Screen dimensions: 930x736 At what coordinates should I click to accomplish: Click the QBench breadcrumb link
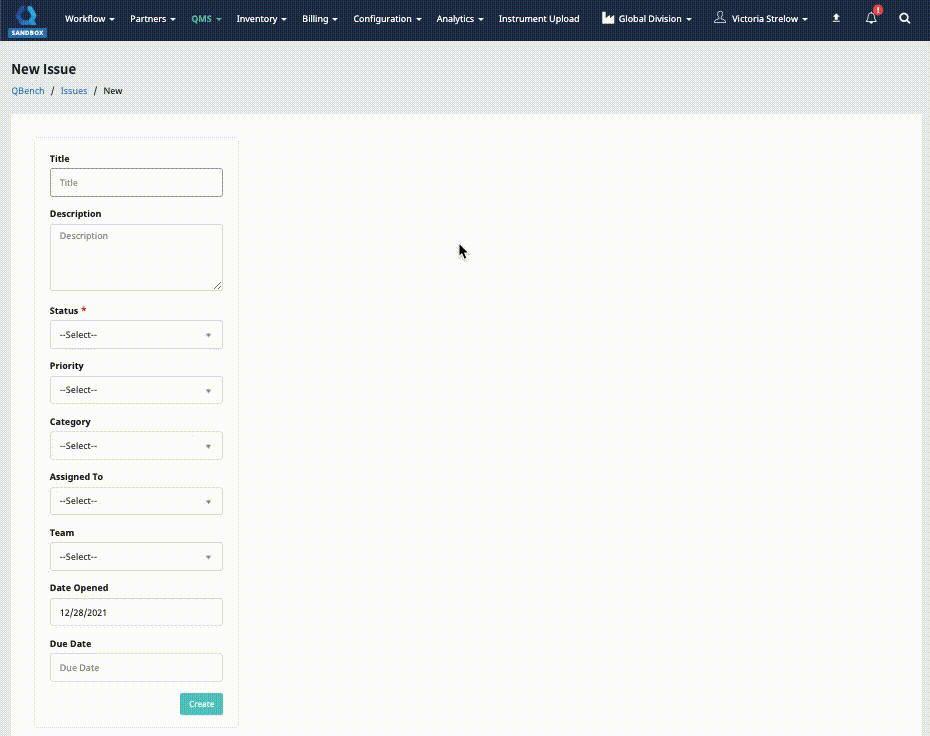28,91
